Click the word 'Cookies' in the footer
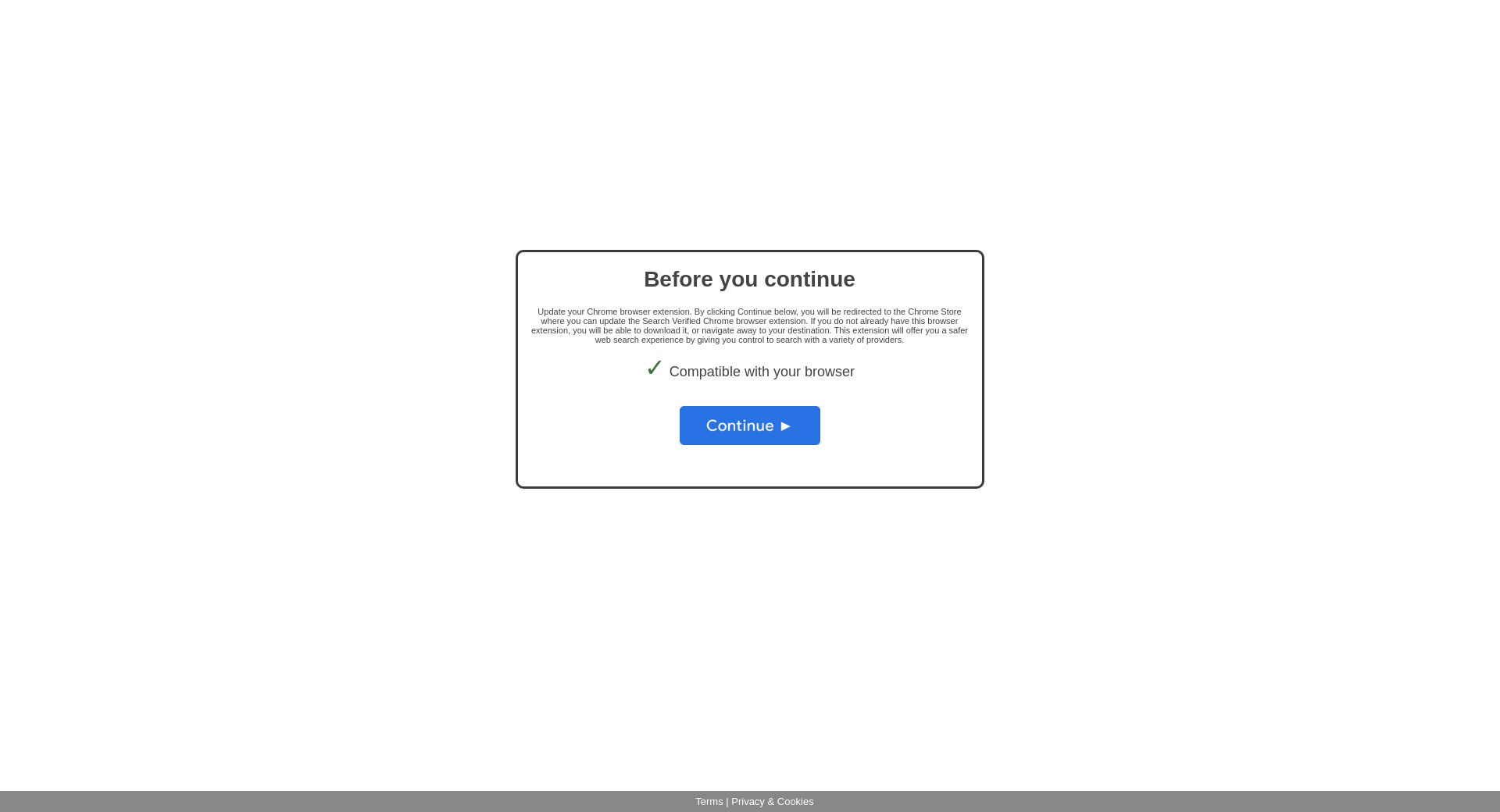 (795, 802)
